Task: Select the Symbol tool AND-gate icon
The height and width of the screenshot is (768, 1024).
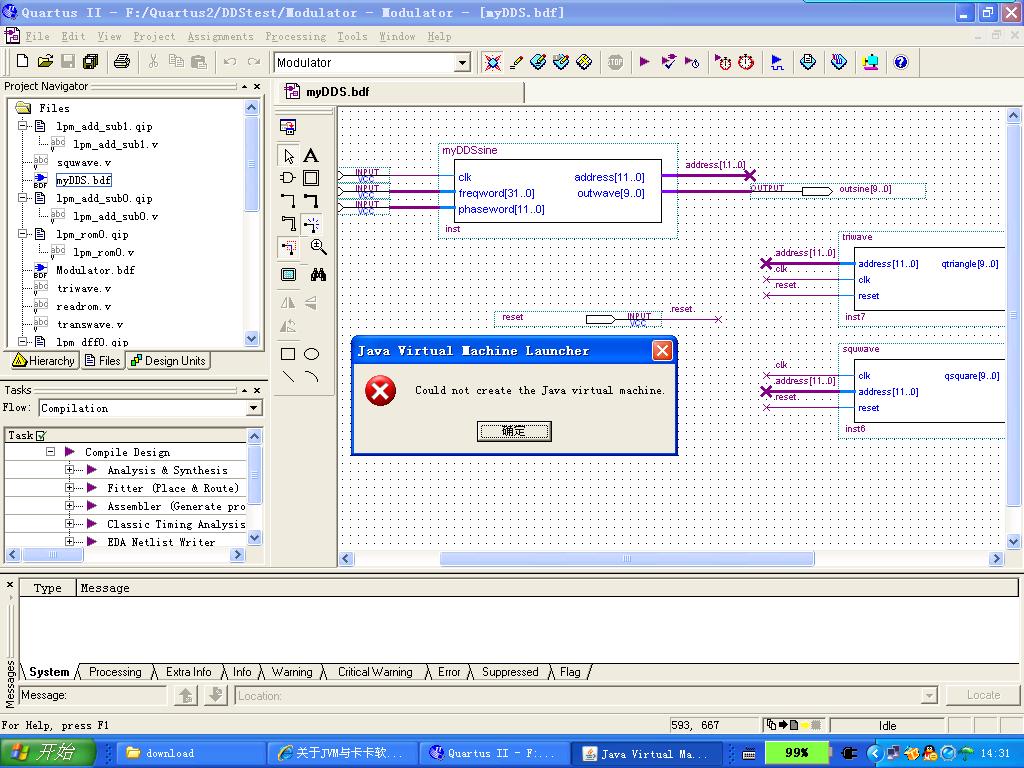Action: coord(288,179)
